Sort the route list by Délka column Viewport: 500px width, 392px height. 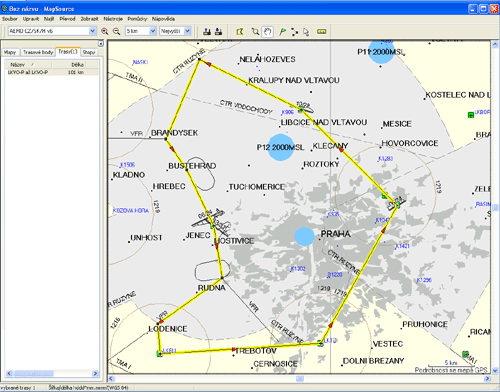pos(77,65)
